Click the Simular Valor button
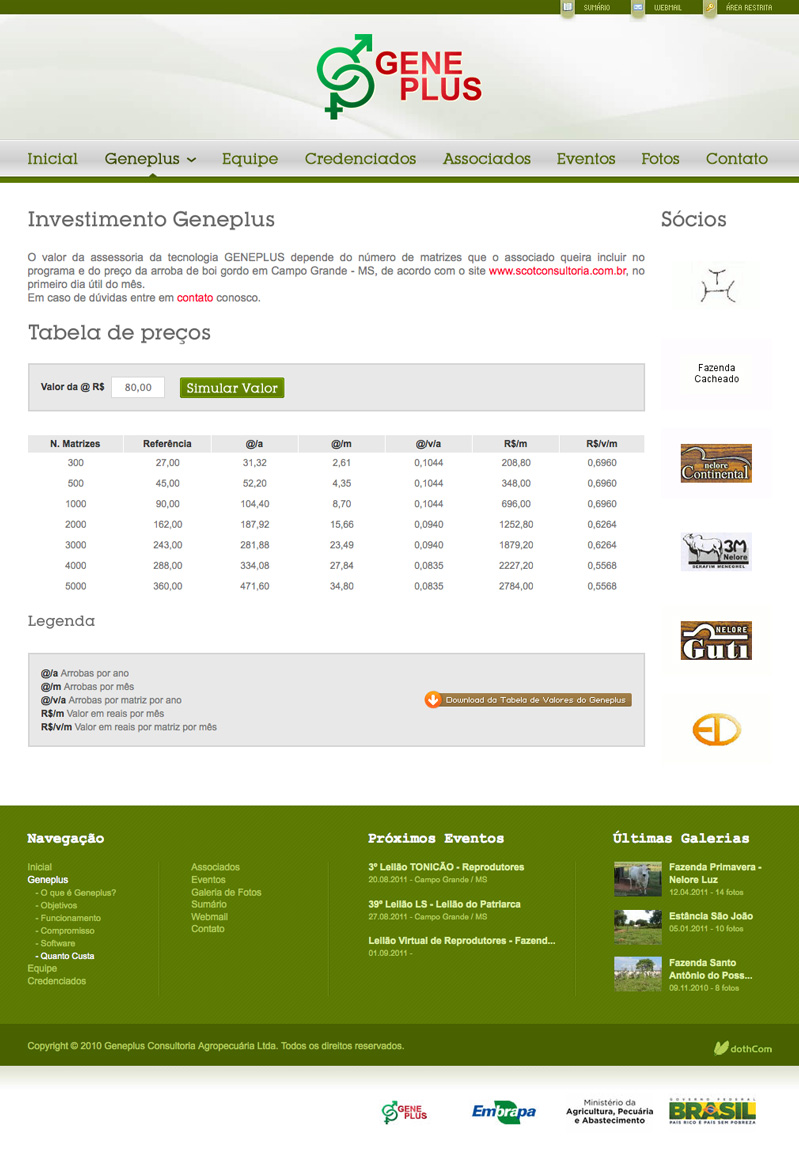 click(232, 388)
